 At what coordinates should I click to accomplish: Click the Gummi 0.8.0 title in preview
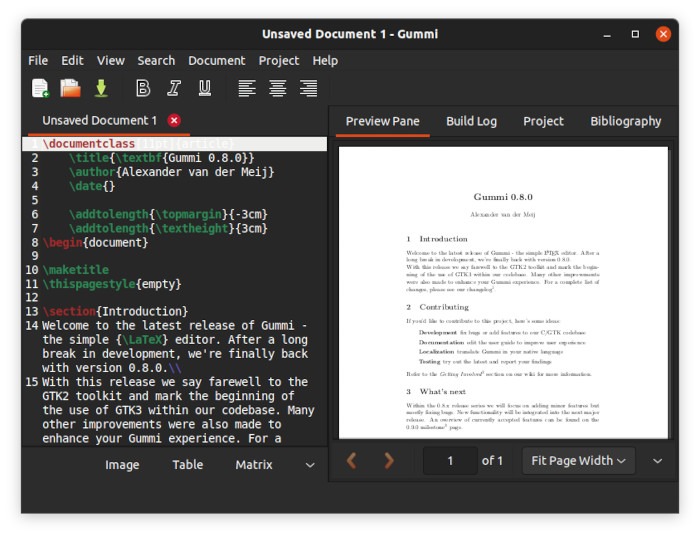click(x=503, y=197)
